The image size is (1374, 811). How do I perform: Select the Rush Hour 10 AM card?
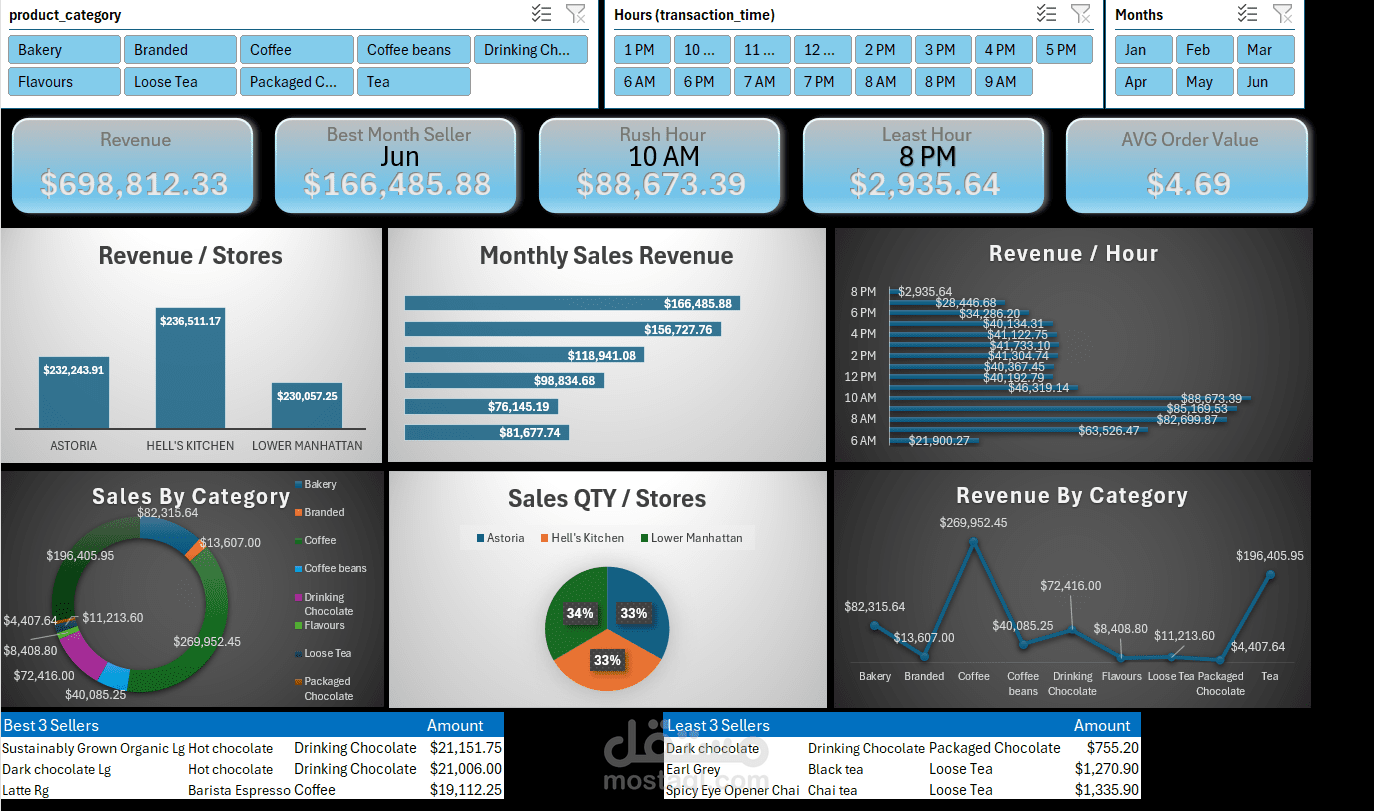click(660, 166)
